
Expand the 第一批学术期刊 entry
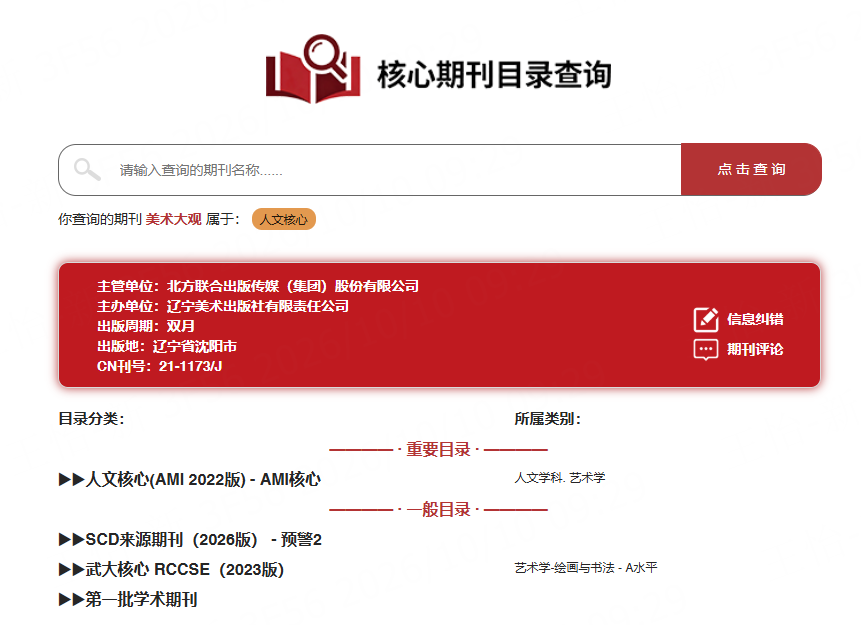pyautogui.click(x=128, y=599)
